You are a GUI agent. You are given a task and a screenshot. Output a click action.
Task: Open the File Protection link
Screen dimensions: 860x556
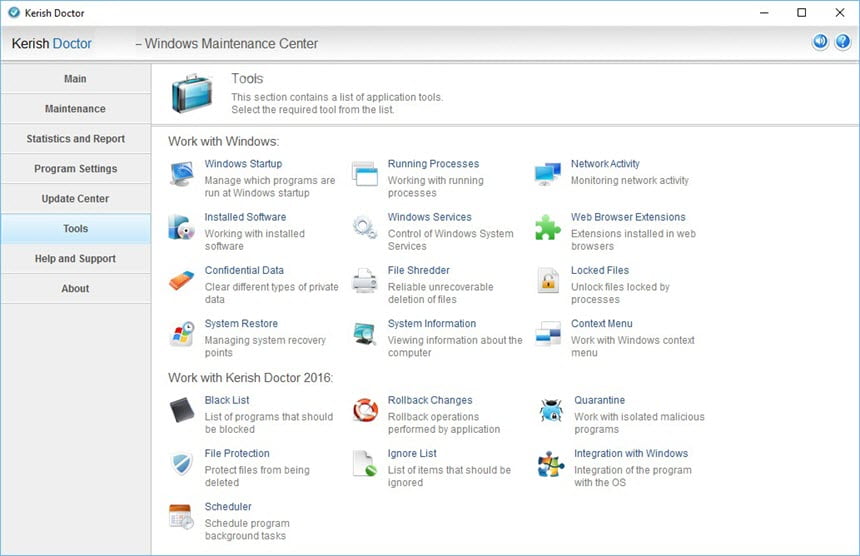point(237,453)
